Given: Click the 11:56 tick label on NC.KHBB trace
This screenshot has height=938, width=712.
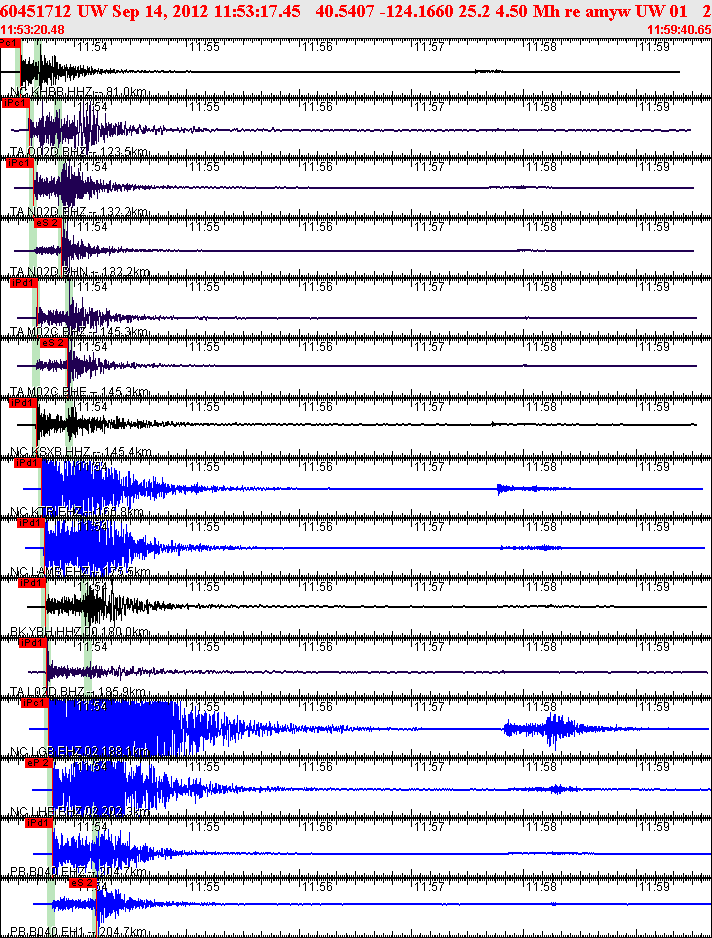Looking at the screenshot, I should [317, 47].
